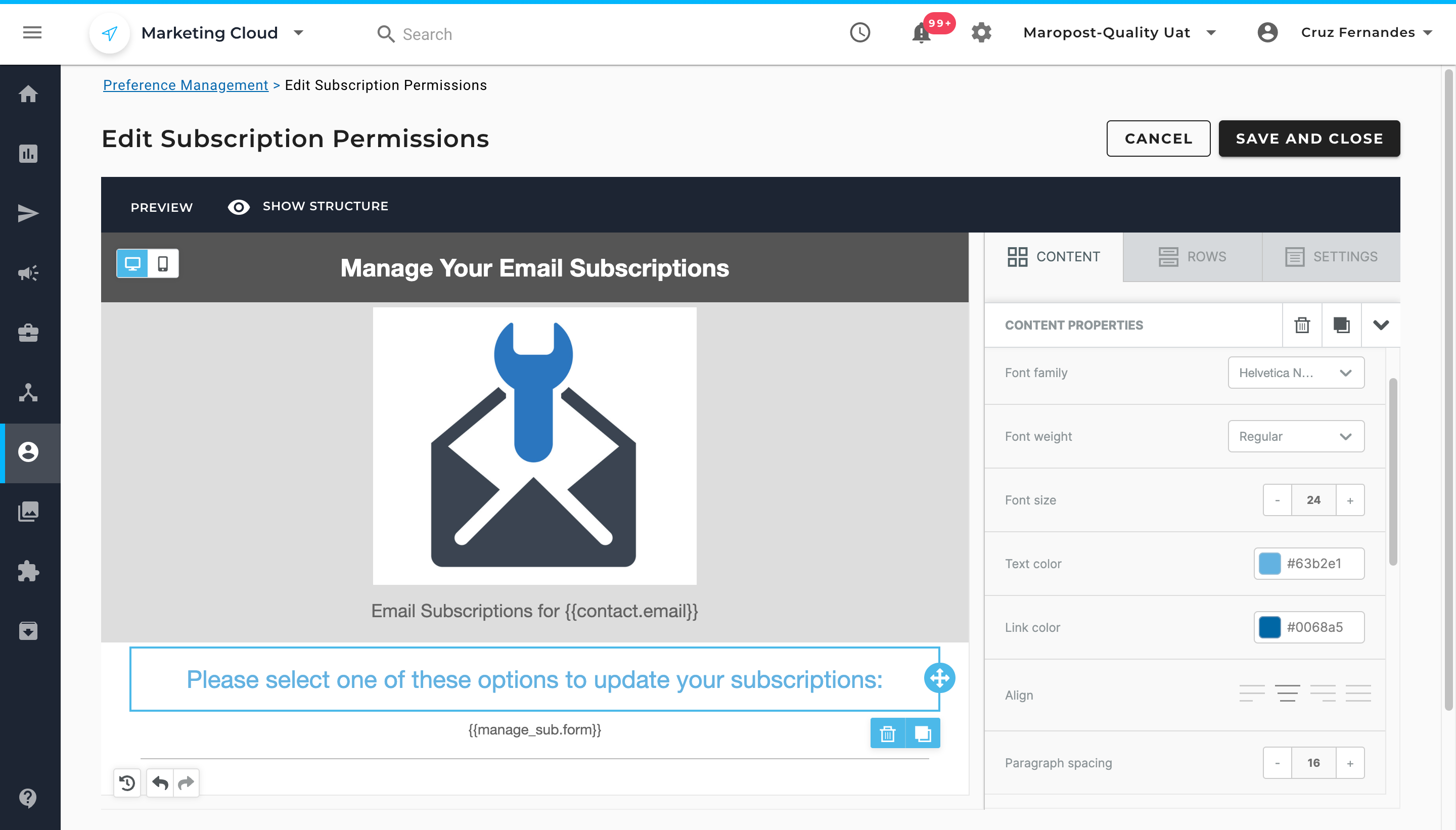This screenshot has height=830, width=1456.
Task: Switch to mobile preview mode
Action: pyautogui.click(x=163, y=263)
